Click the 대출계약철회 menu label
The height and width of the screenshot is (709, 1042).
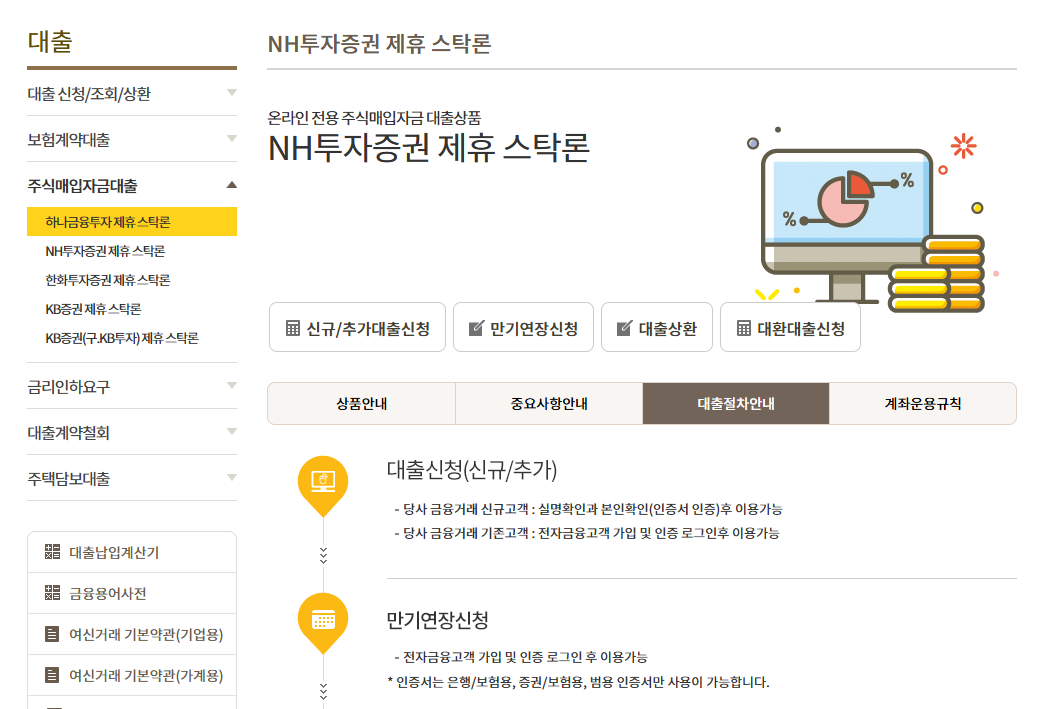point(68,433)
